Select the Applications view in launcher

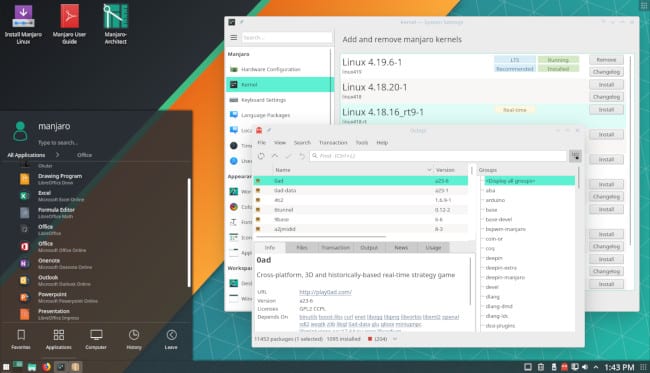click(58, 339)
